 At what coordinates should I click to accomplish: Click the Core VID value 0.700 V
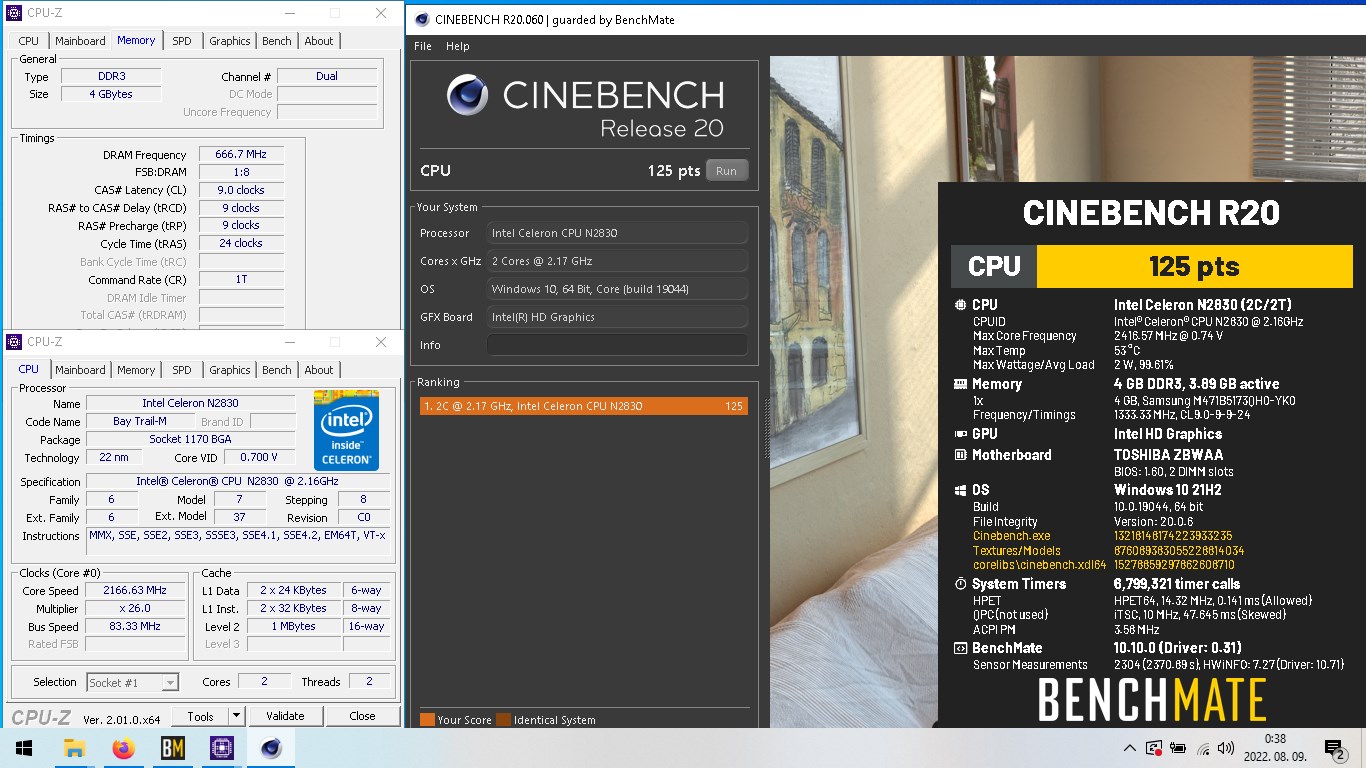(260, 457)
